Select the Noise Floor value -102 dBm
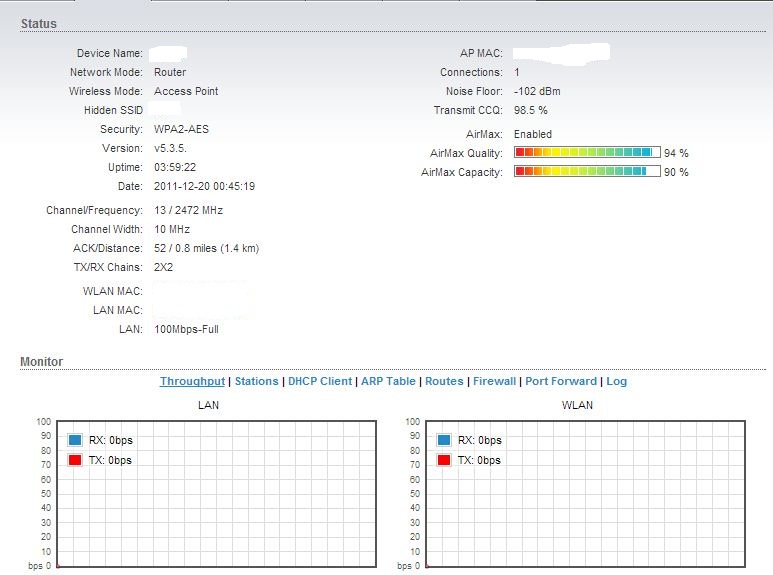The image size is (773, 575). (x=537, y=91)
